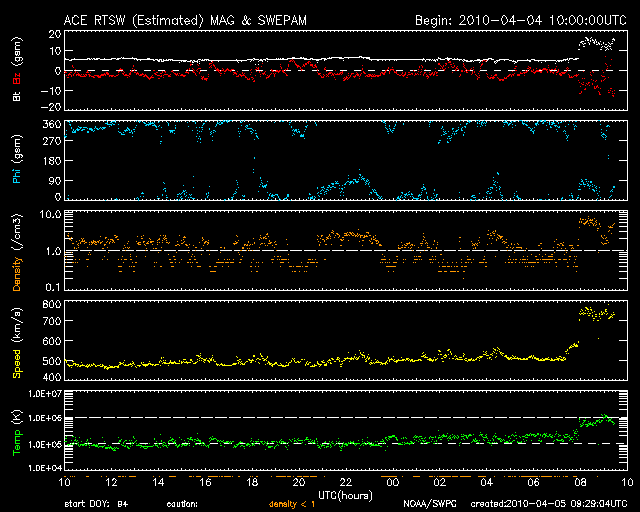Click the UTC(hours) x-axis label
Image resolution: width=640 pixels, height=512 pixels.
(348, 495)
